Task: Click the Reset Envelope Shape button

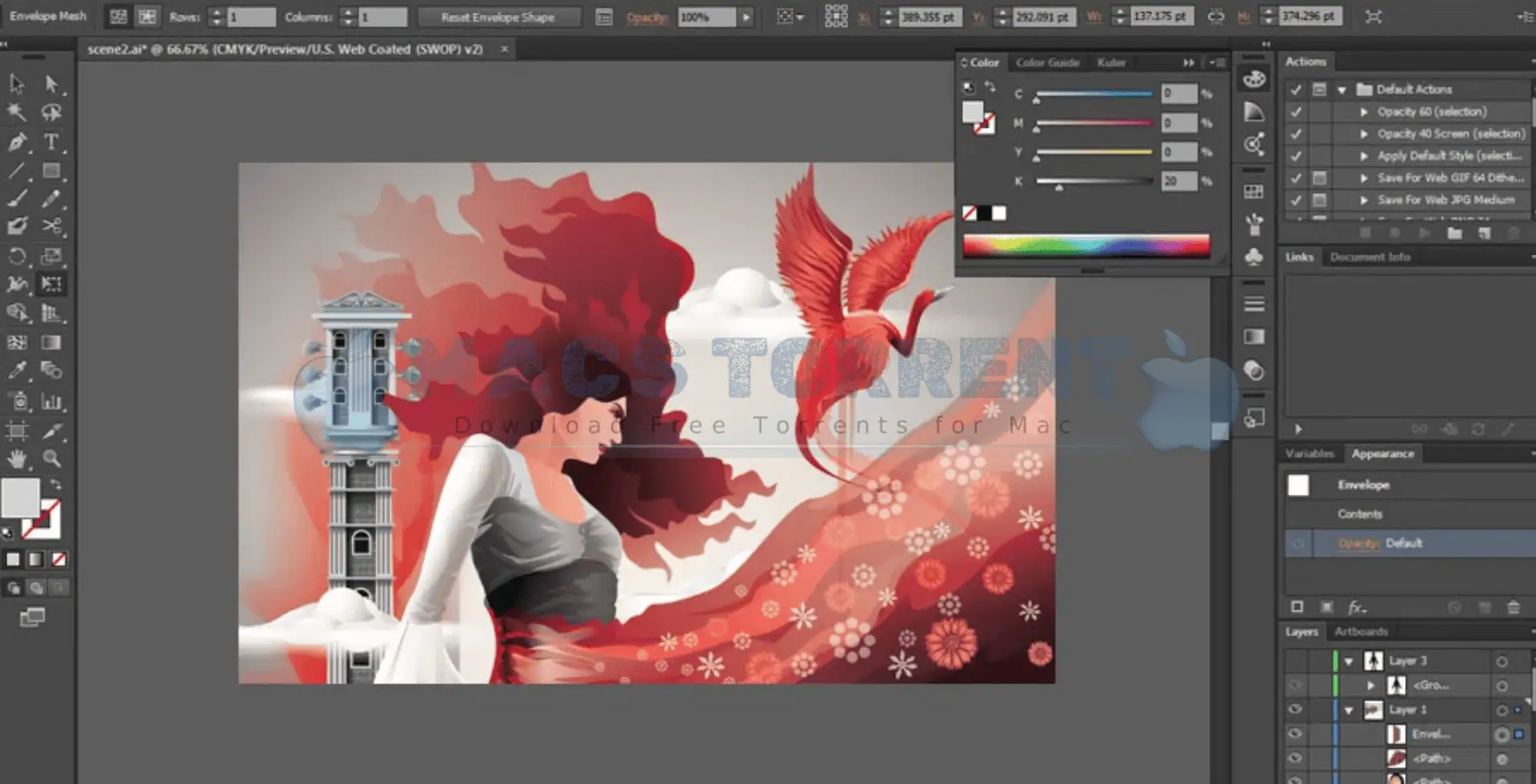Action: point(498,17)
